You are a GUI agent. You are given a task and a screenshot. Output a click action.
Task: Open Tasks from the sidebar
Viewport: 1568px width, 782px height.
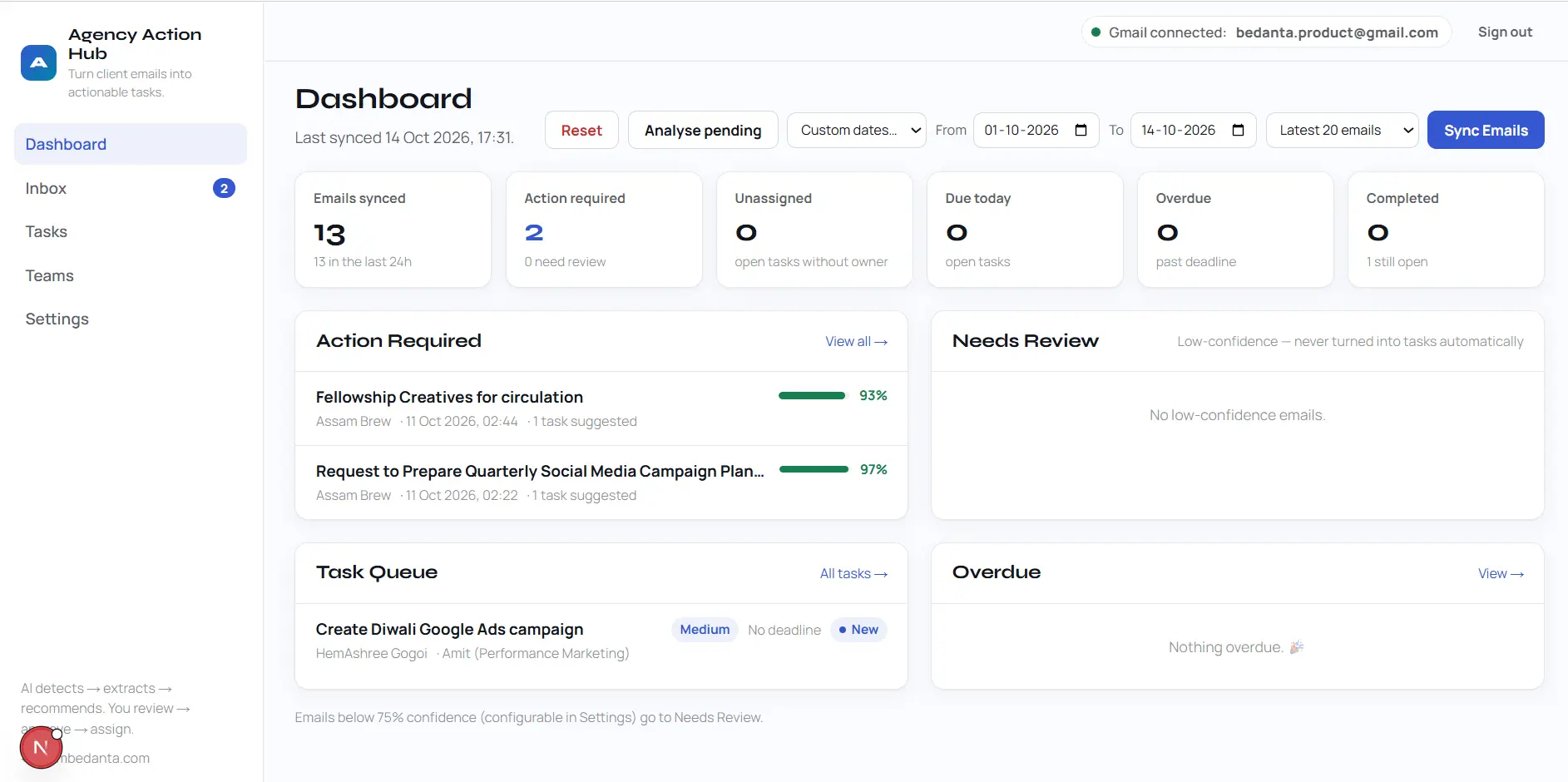click(131, 232)
